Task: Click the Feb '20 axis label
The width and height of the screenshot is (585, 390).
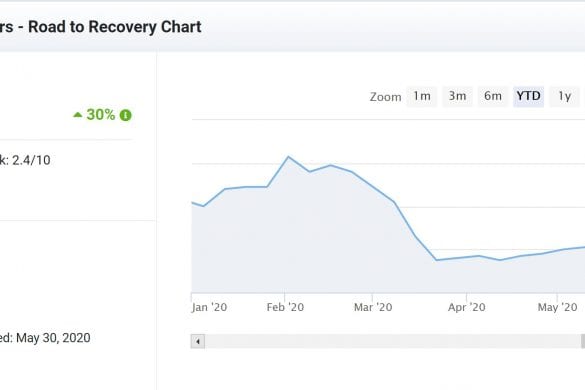Action: [x=285, y=307]
